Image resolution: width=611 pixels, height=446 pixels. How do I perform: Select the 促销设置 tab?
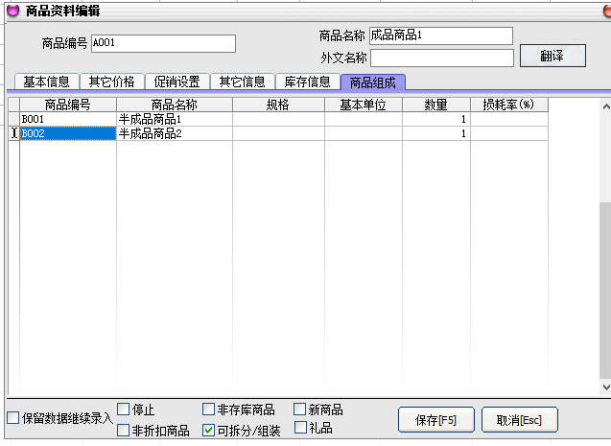point(177,82)
